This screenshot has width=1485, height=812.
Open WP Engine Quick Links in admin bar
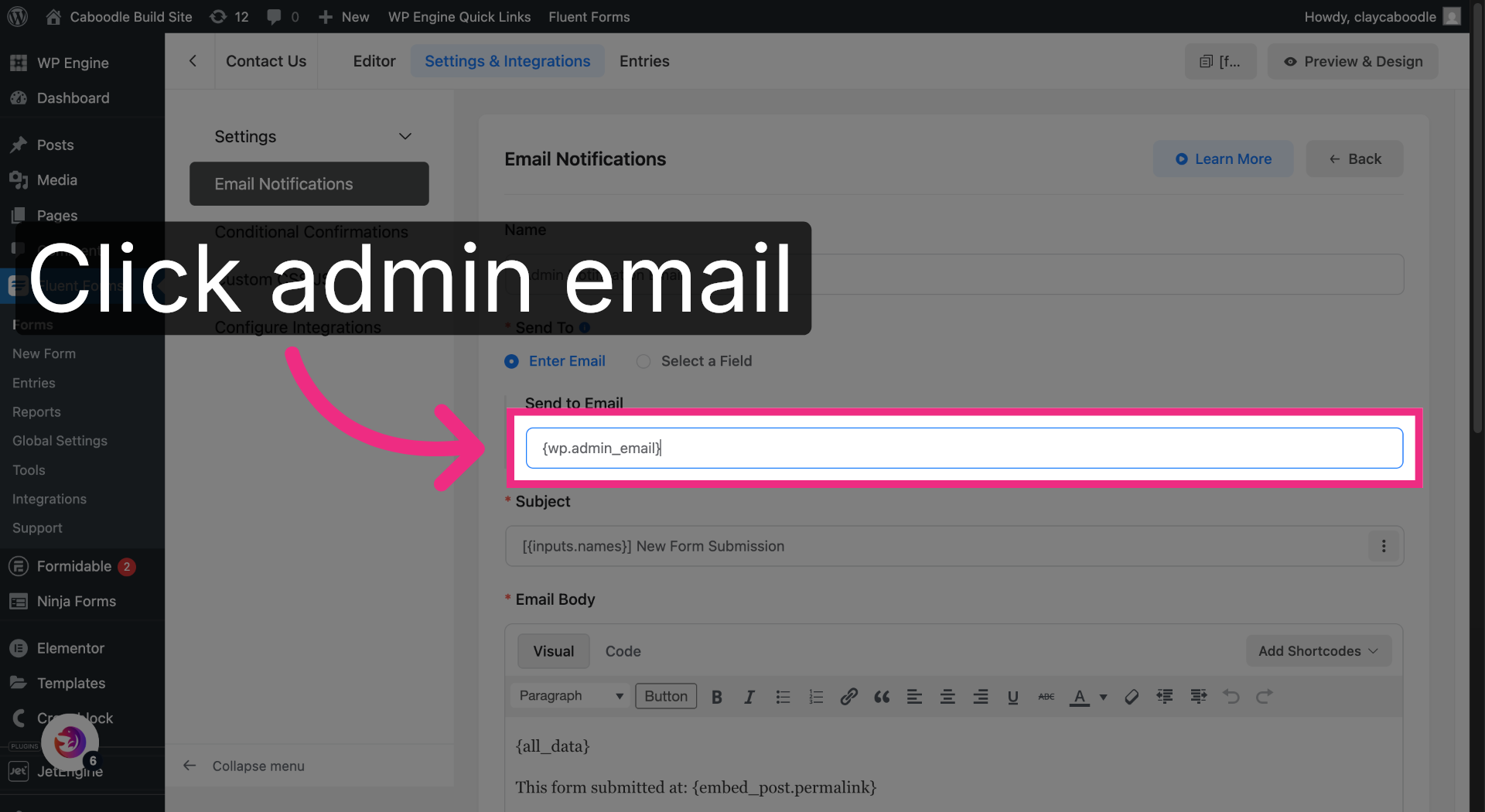coord(459,16)
